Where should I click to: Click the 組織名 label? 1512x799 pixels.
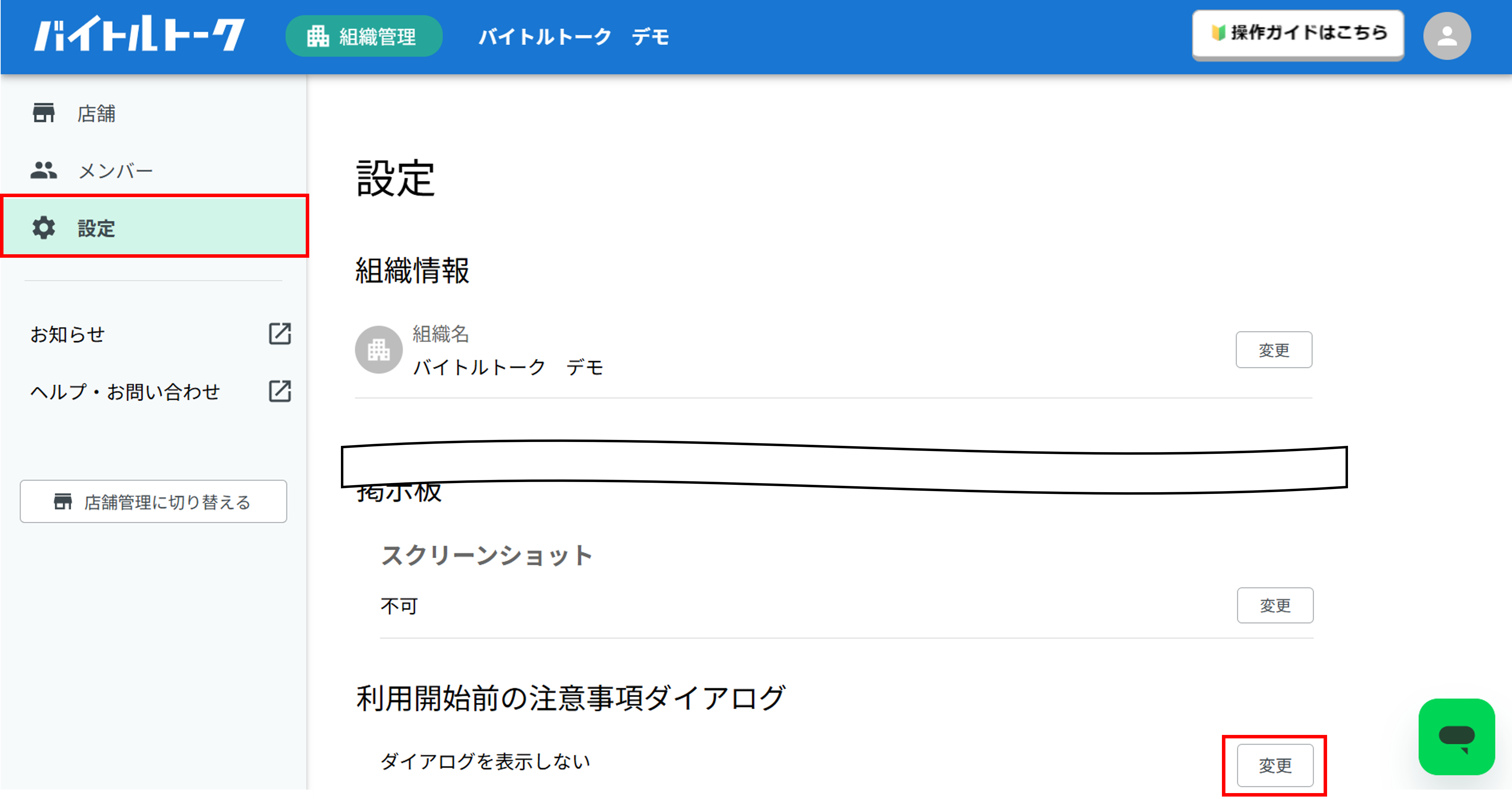click(441, 333)
